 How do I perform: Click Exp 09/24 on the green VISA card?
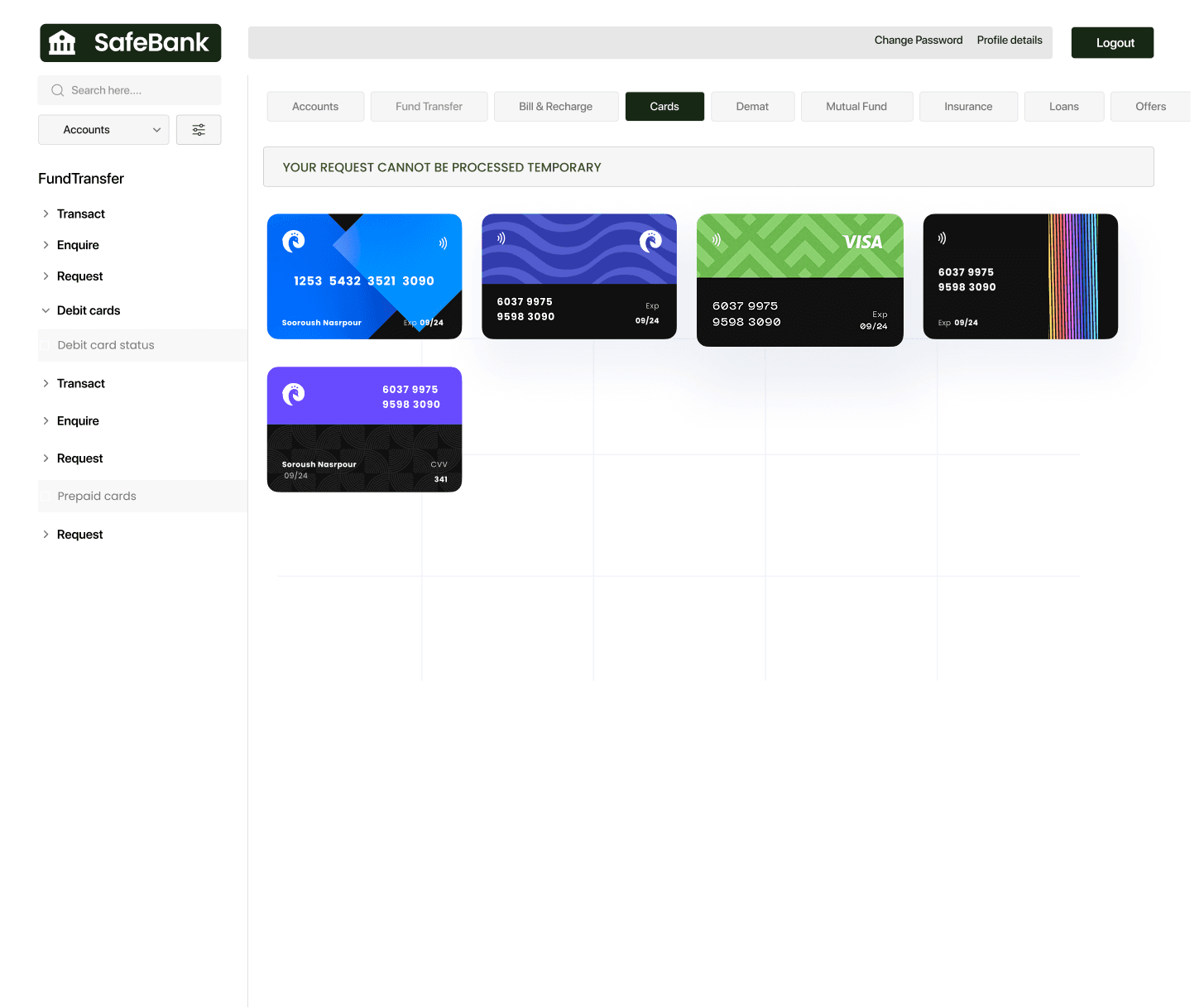coord(874,320)
